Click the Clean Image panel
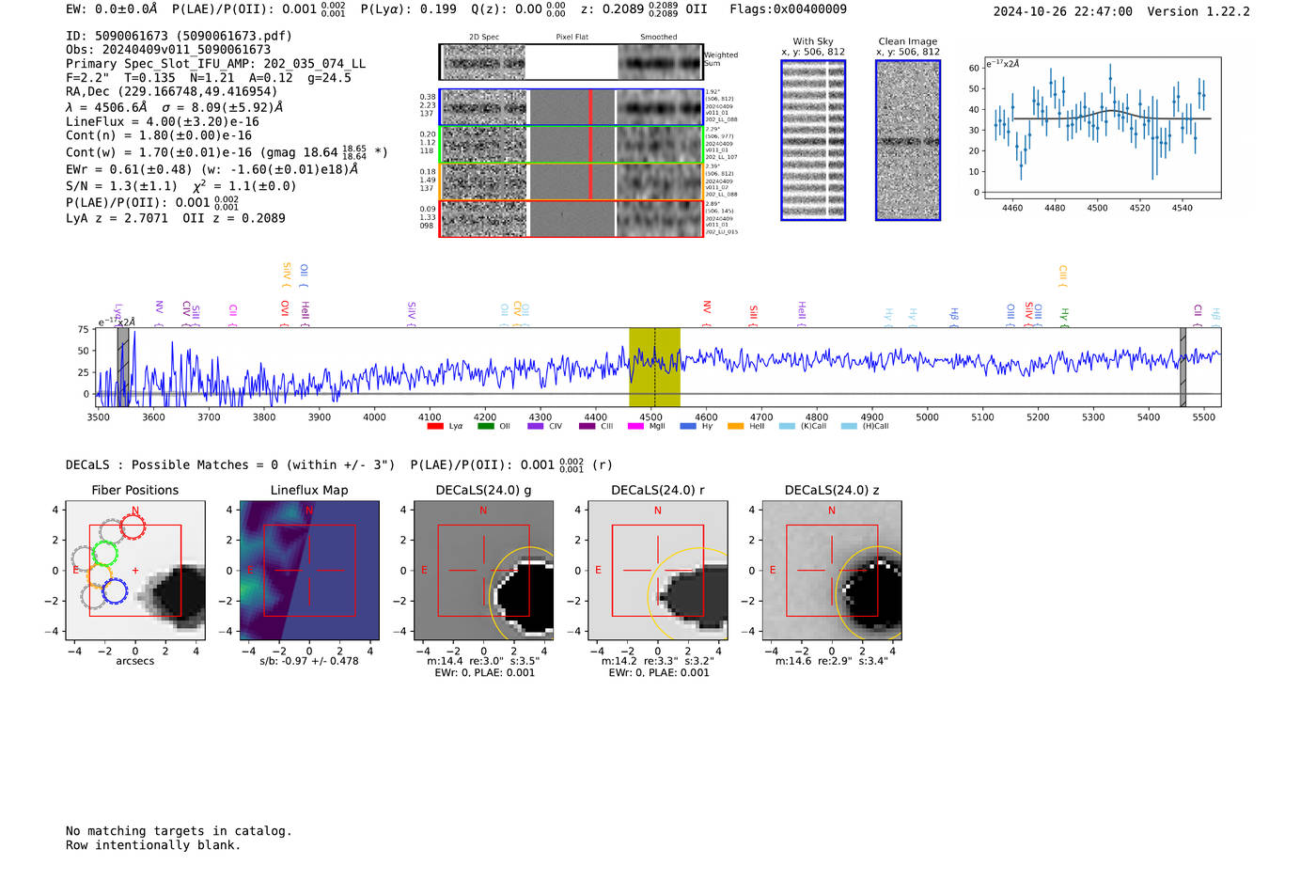 click(x=908, y=140)
